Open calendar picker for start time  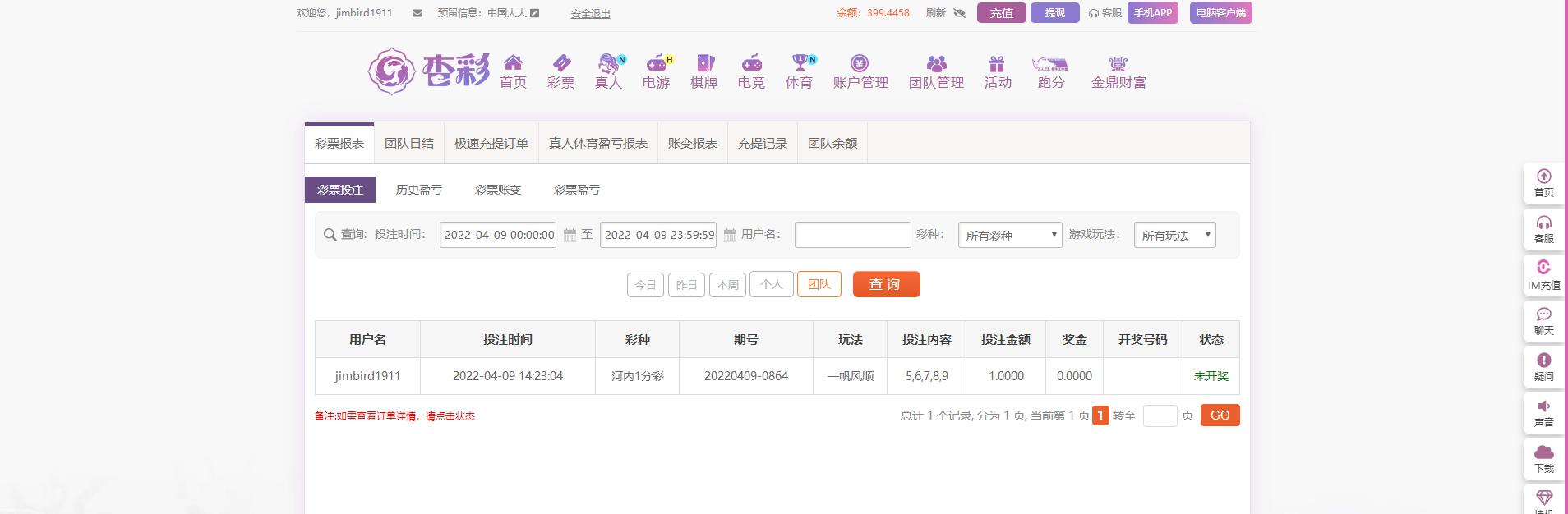(570, 236)
